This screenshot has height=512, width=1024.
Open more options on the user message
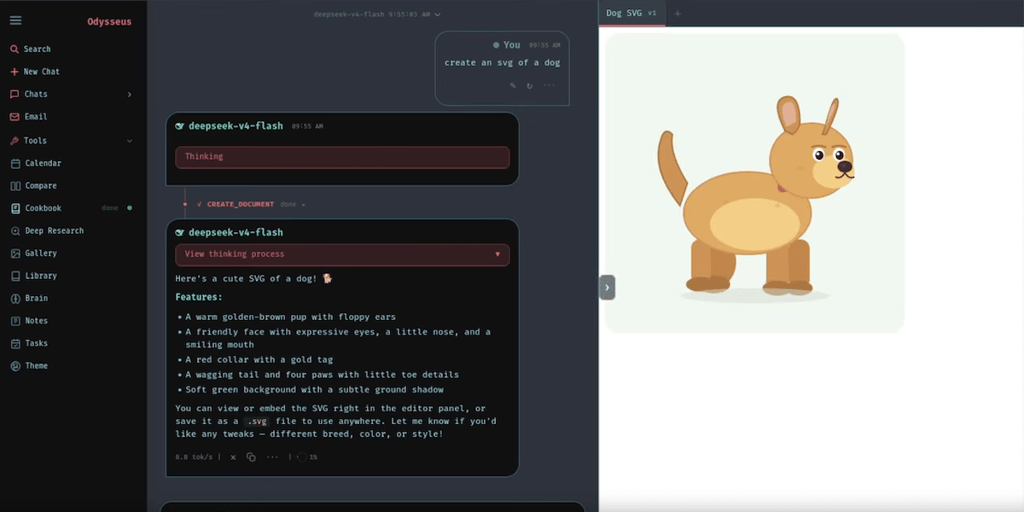pyautogui.click(x=549, y=86)
